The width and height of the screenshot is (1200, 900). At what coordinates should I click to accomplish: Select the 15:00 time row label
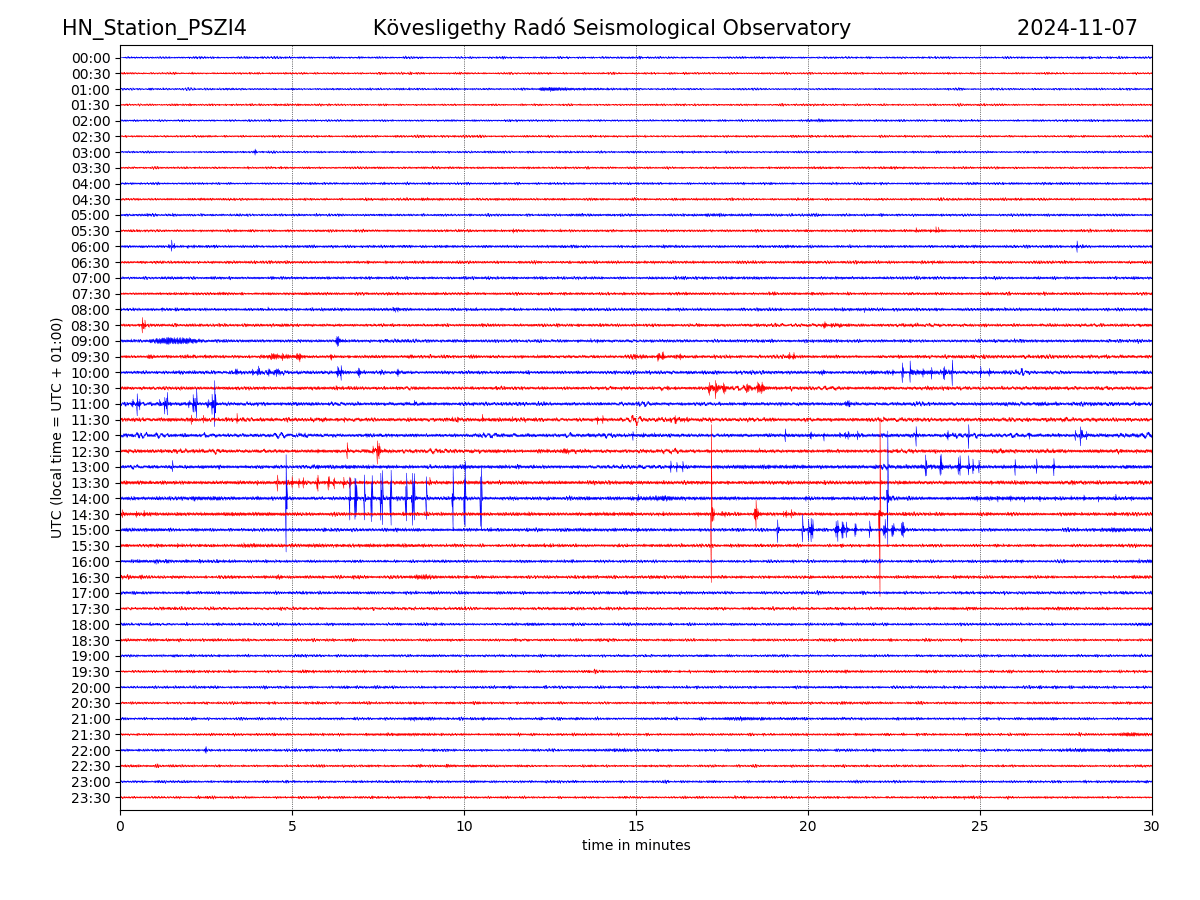click(91, 530)
